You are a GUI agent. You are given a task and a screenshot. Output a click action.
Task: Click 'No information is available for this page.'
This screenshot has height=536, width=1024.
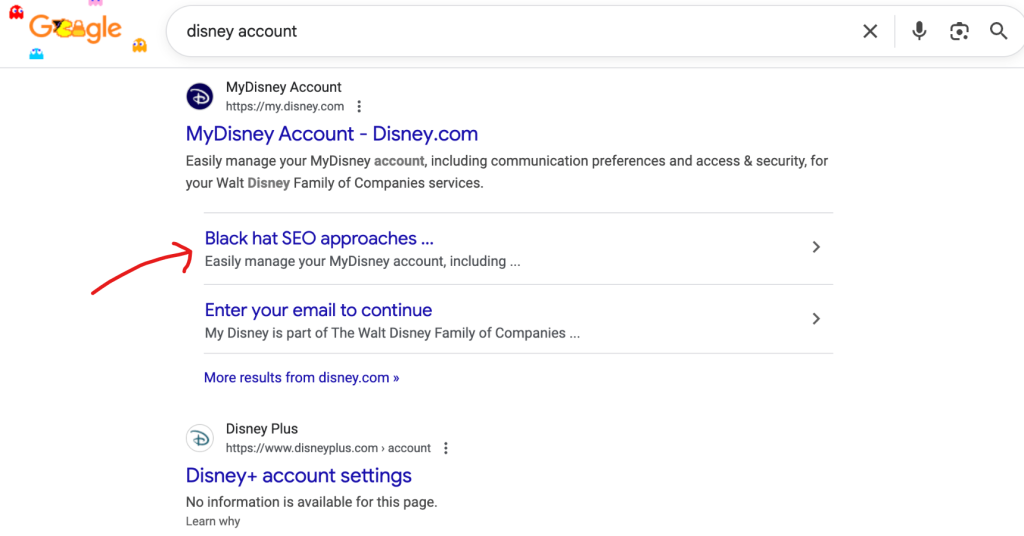pyautogui.click(x=312, y=502)
